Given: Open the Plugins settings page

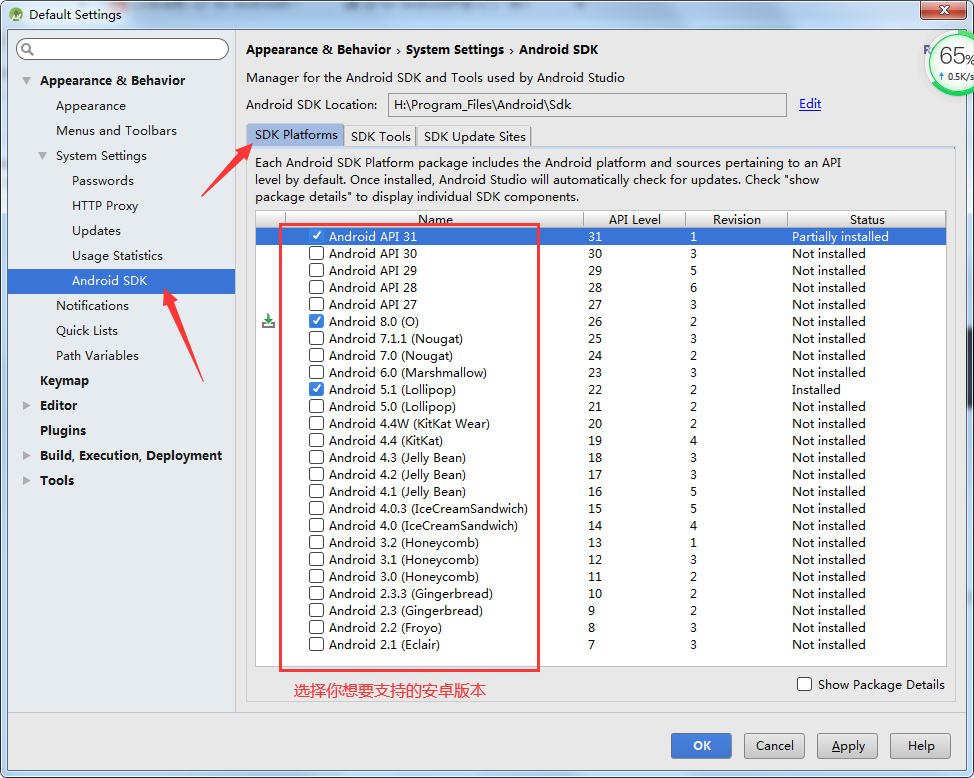Looking at the screenshot, I should click(63, 431).
